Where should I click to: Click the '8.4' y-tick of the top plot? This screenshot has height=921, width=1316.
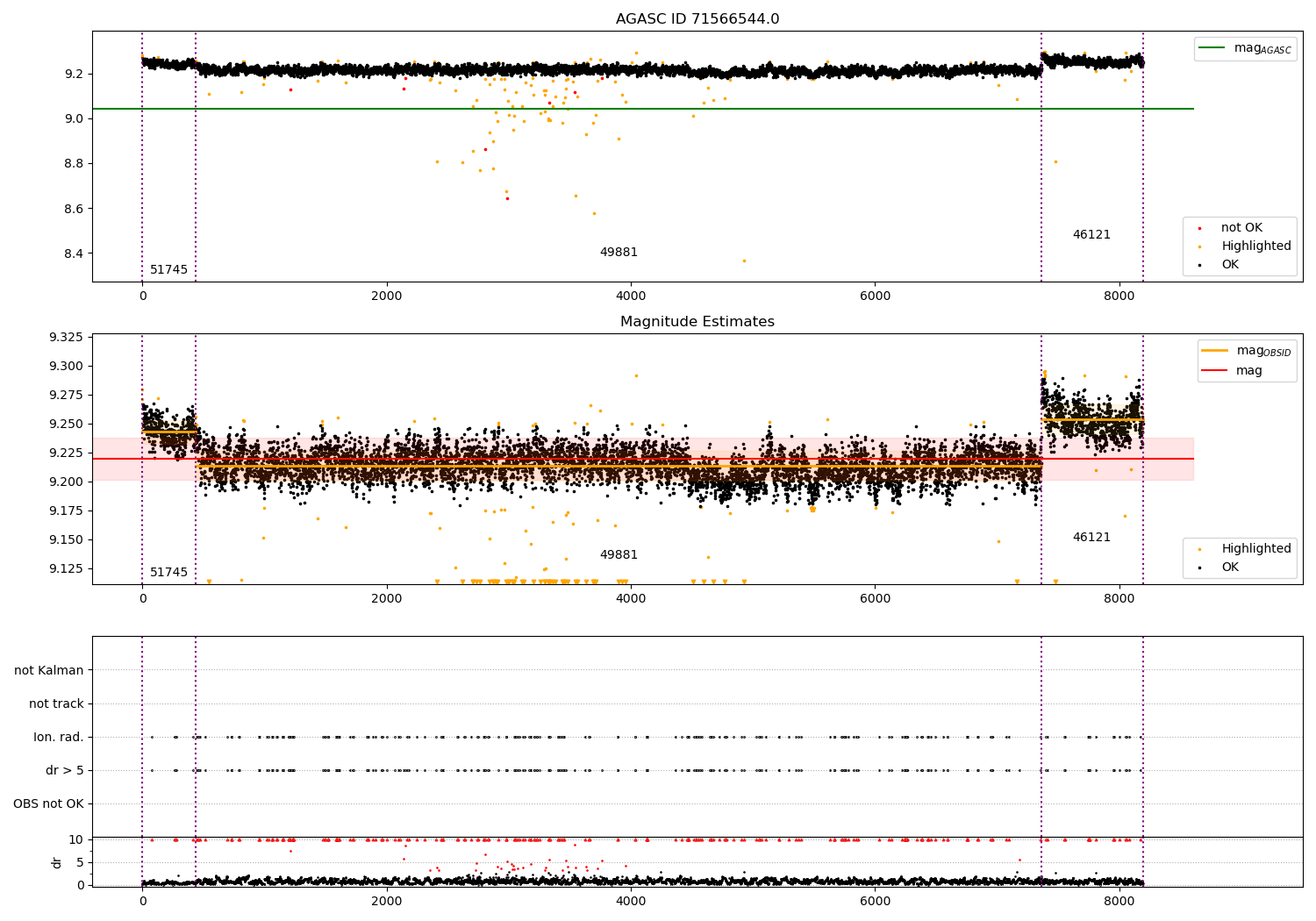click(x=75, y=254)
